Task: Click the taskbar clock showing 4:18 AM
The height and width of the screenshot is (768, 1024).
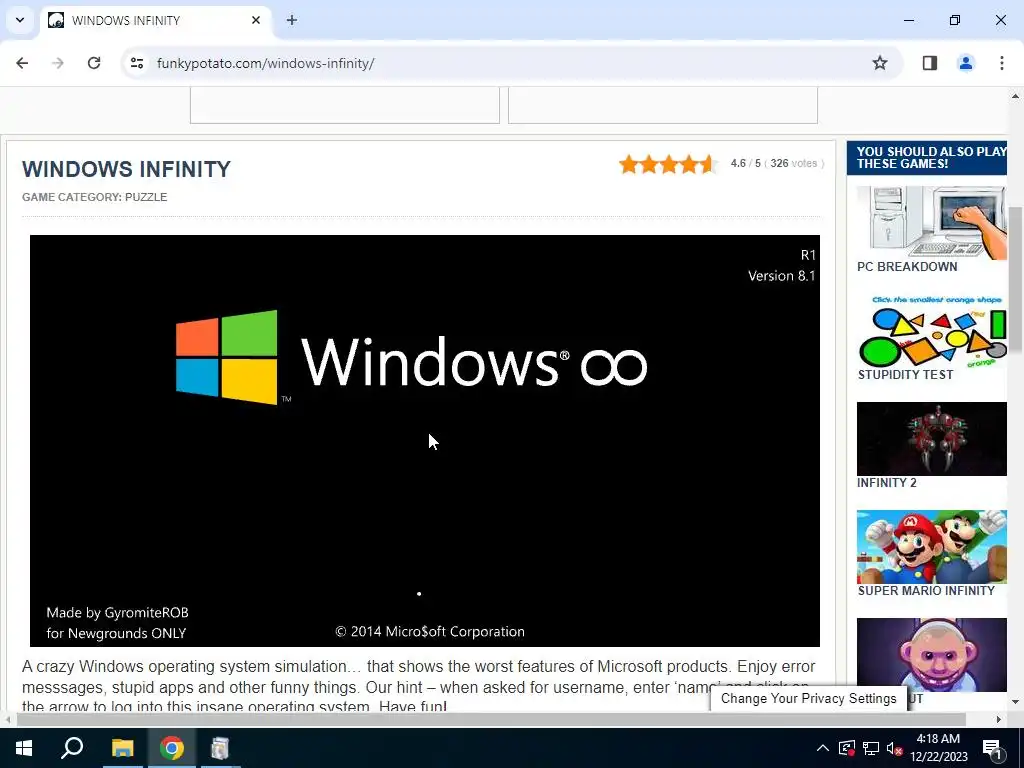Action: click(938, 748)
